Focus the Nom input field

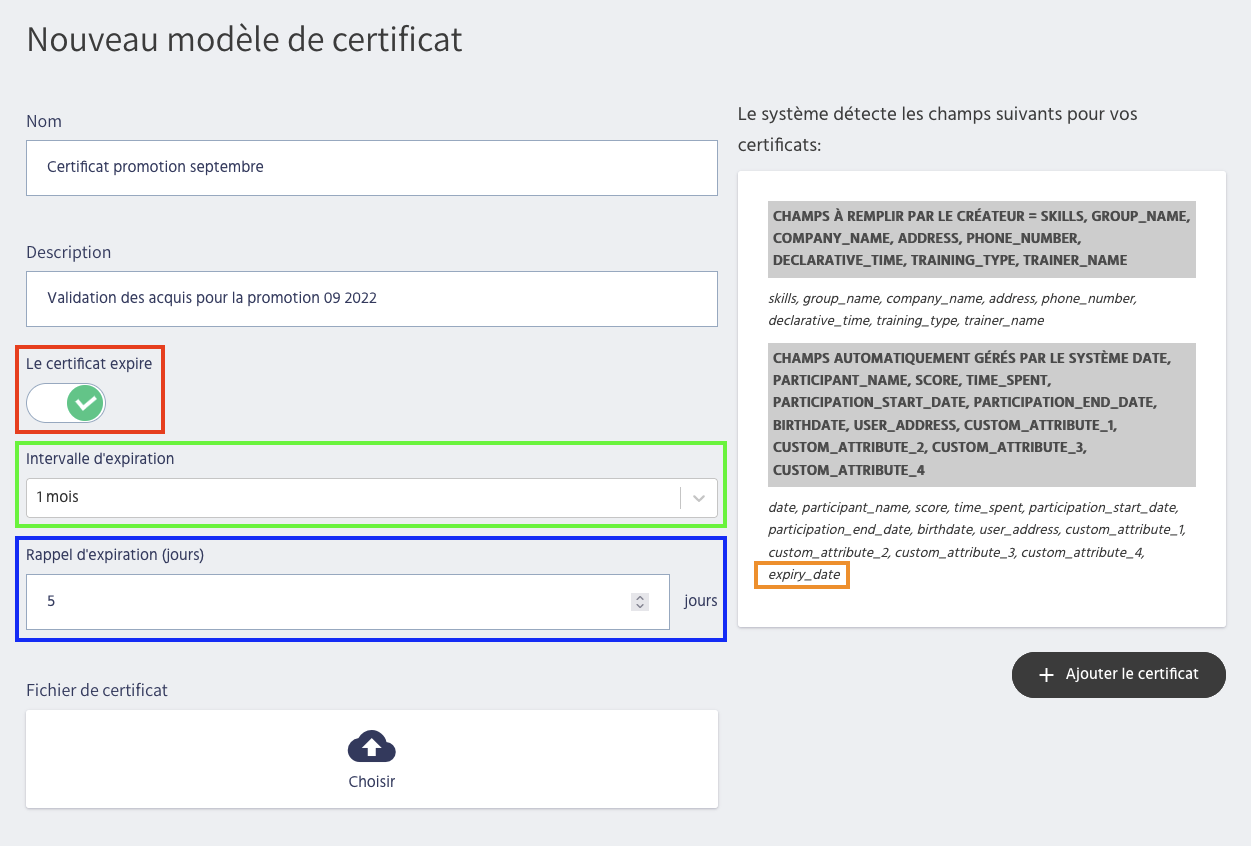click(371, 167)
